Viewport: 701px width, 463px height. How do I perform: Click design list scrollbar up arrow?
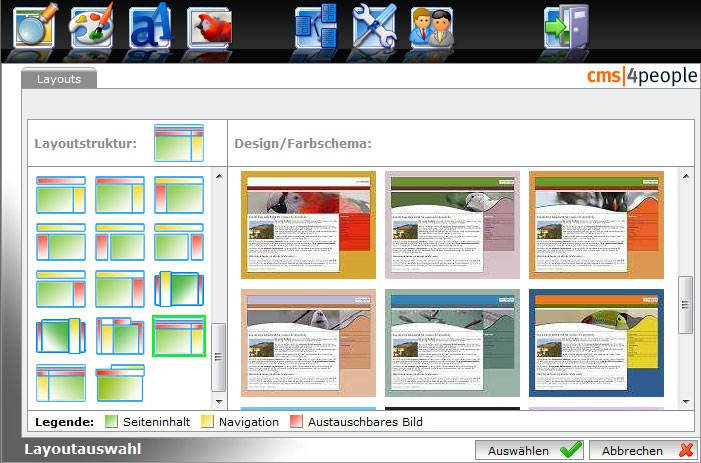[686, 176]
